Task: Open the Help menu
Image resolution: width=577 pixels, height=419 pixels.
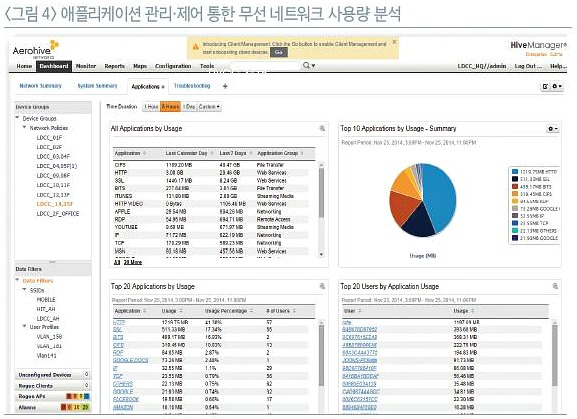Action: click(558, 66)
